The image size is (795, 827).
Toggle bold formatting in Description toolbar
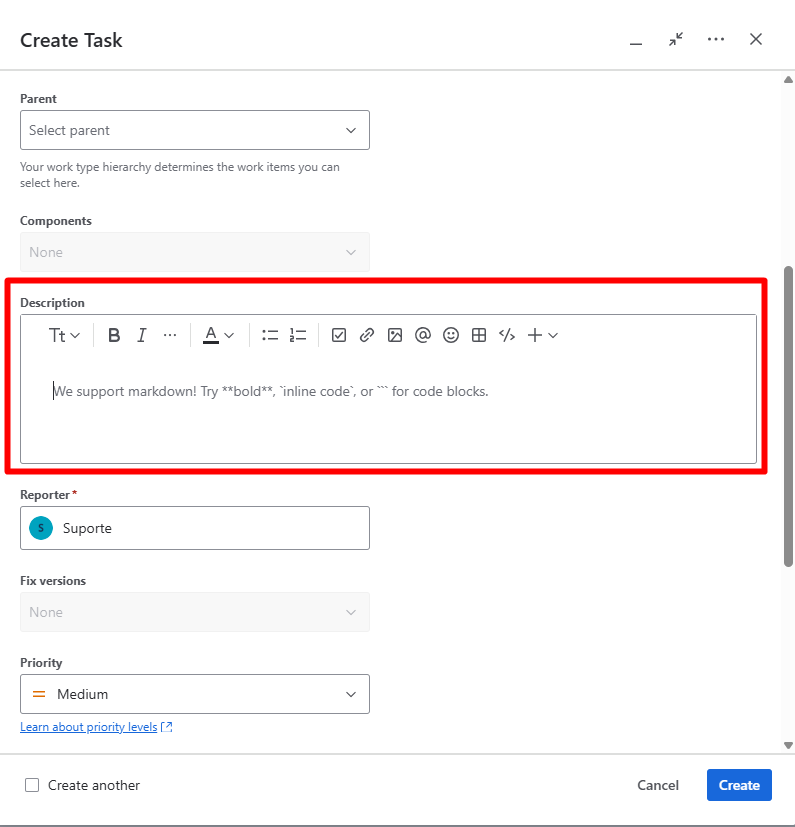114,335
